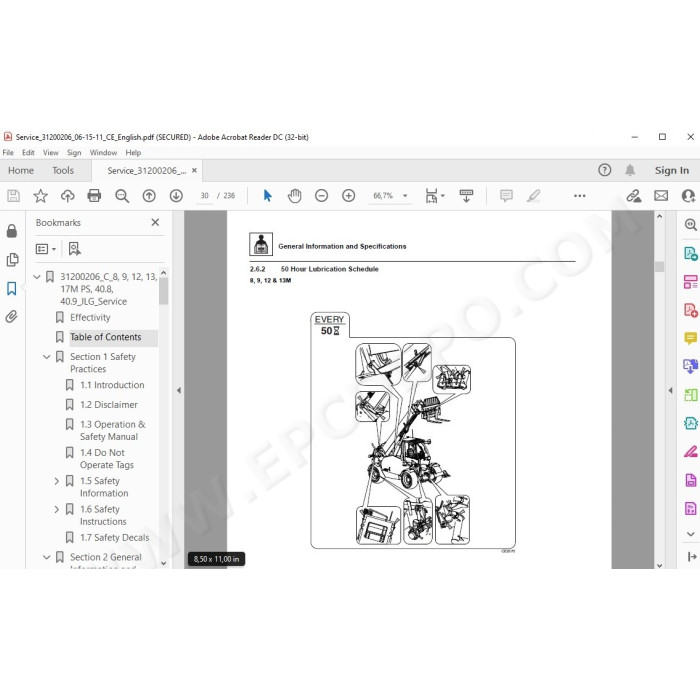Go to next page arrow
The image size is (700, 700).
[x=176, y=196]
